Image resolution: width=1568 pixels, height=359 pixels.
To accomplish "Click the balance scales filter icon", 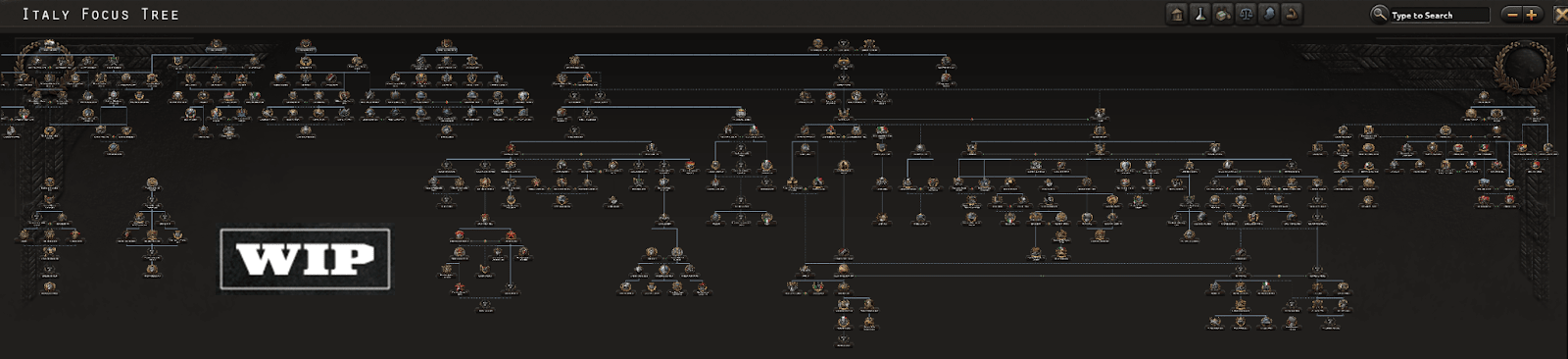I will coord(1246,15).
